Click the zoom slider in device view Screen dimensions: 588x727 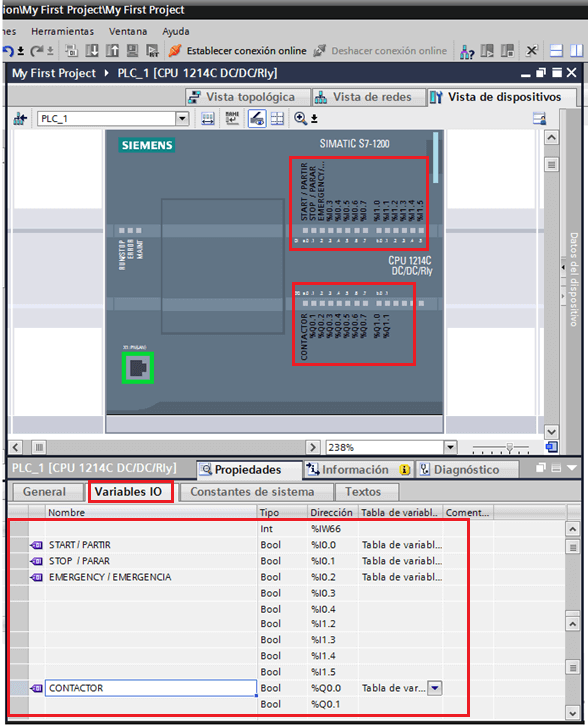(x=501, y=448)
